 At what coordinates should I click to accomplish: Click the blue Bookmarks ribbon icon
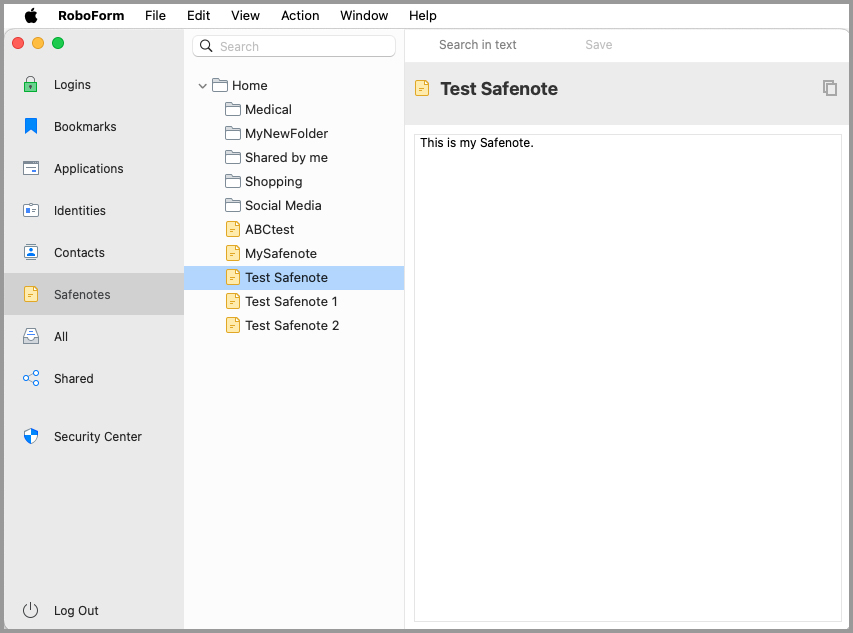coord(31,126)
